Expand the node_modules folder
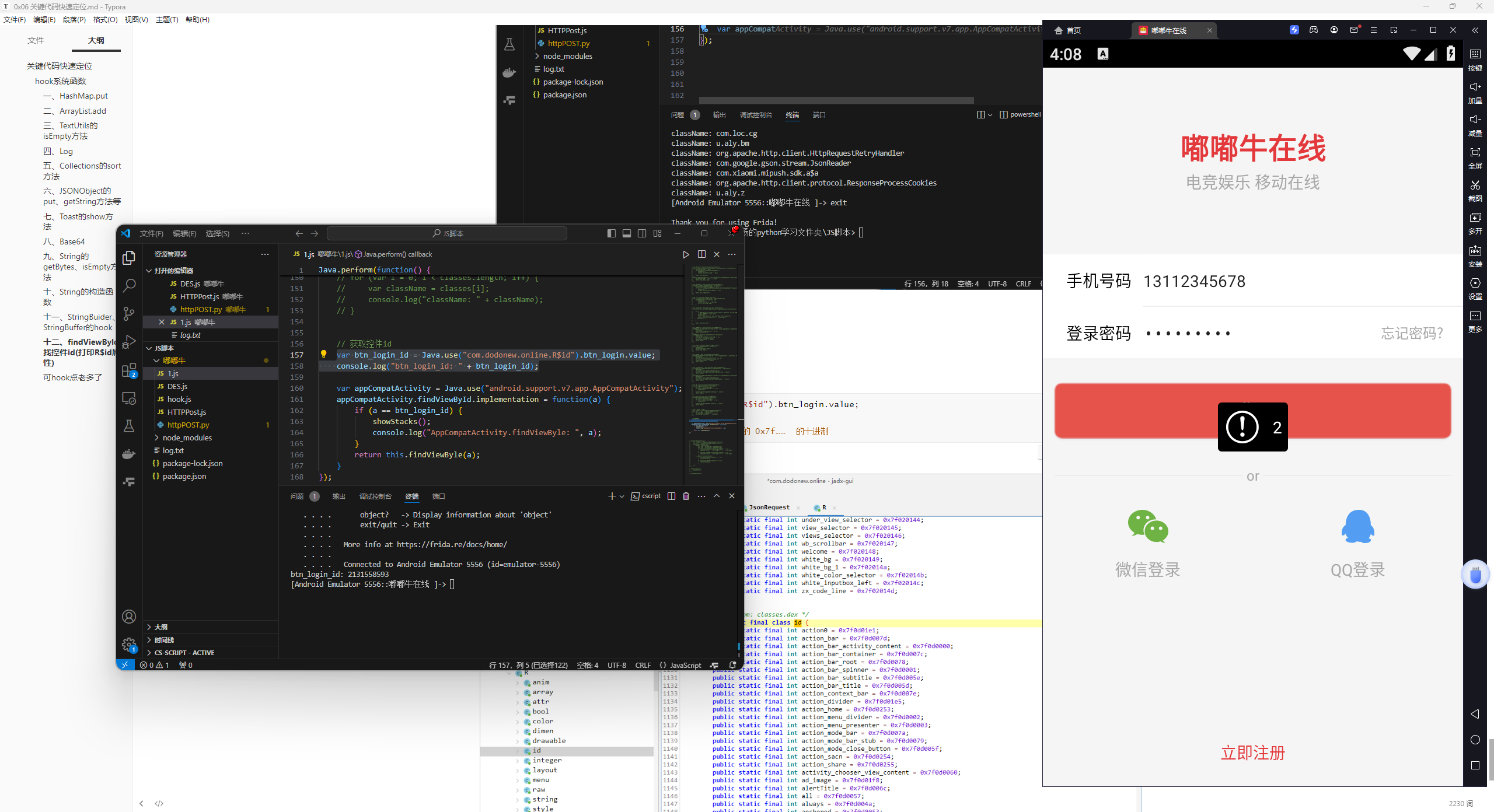Screen dimensions: 1494x812 tap(187, 437)
